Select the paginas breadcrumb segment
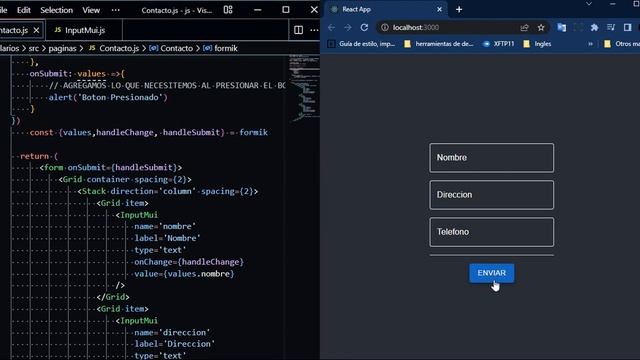Viewport: 640px width, 360px height. point(62,48)
